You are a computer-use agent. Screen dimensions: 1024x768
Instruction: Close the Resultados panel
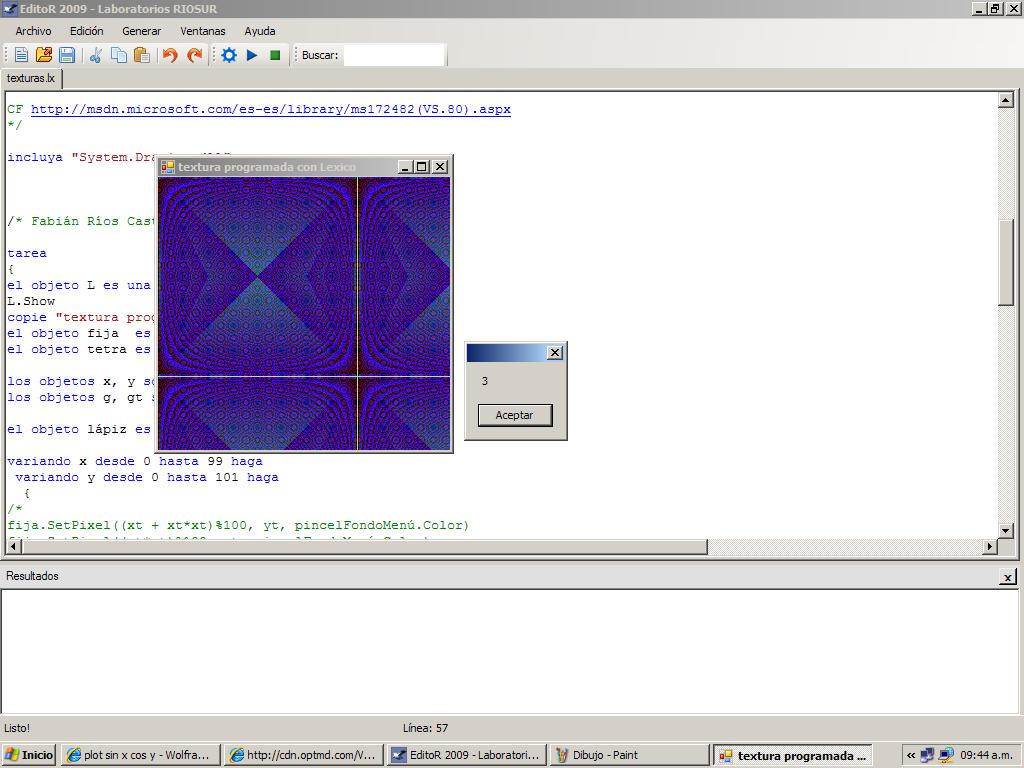point(1007,577)
